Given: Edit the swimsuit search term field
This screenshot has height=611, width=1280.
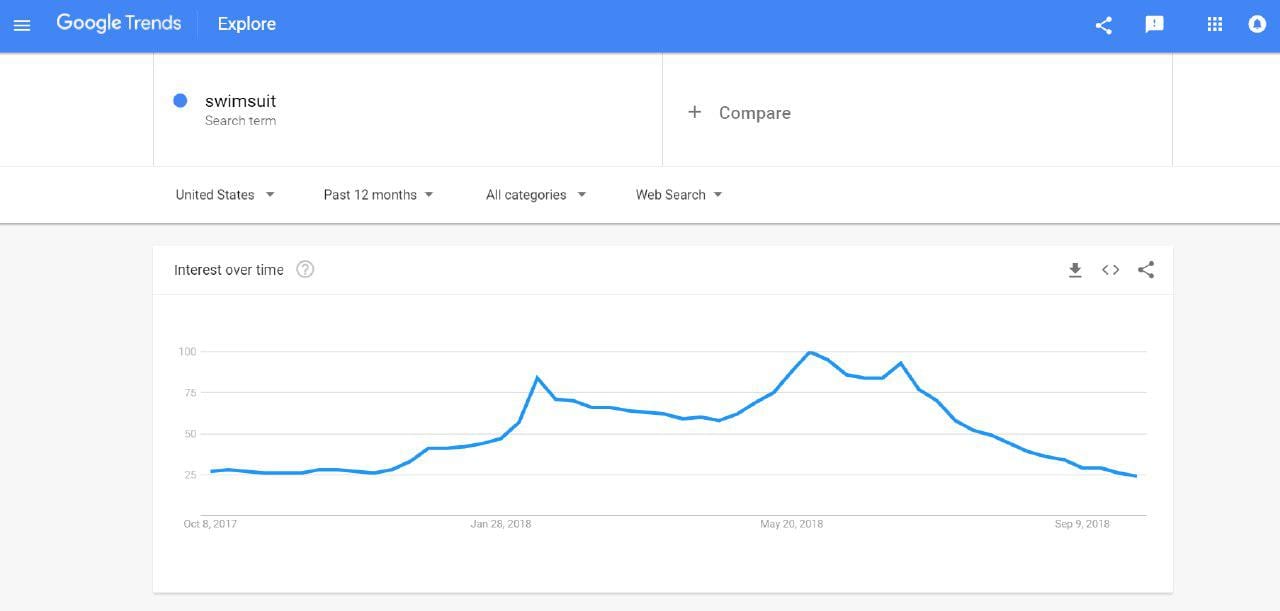Looking at the screenshot, I should [408, 110].
